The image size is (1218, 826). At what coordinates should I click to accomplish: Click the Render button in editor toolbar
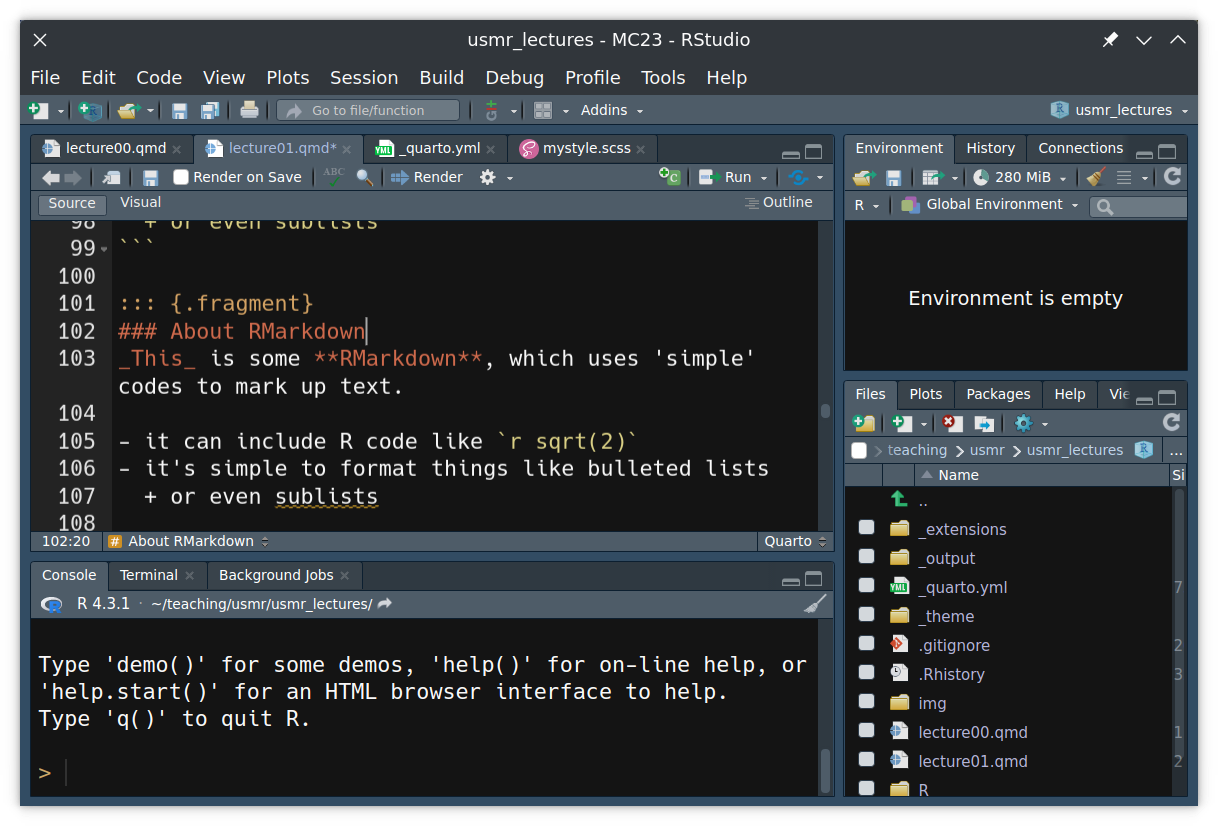(427, 177)
